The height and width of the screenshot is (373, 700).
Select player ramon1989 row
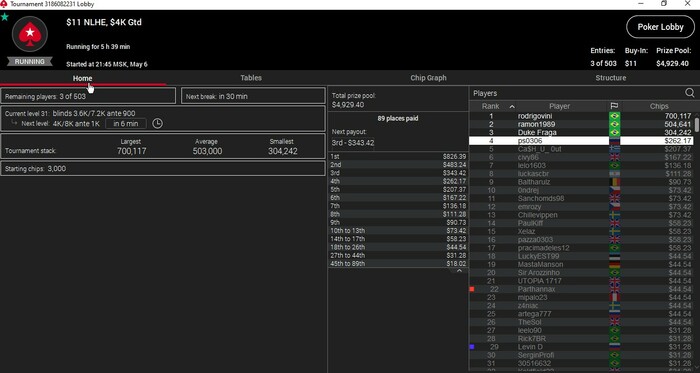pyautogui.click(x=580, y=124)
